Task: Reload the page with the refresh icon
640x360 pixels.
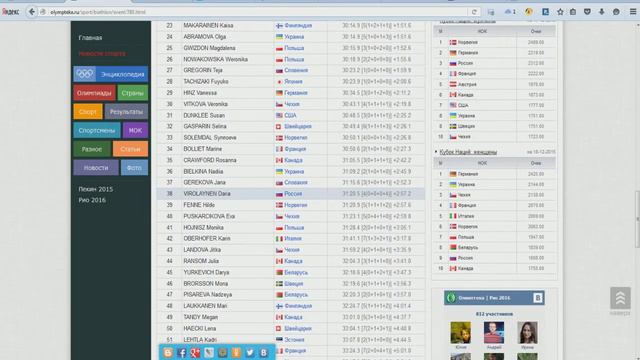Action: coord(474,12)
